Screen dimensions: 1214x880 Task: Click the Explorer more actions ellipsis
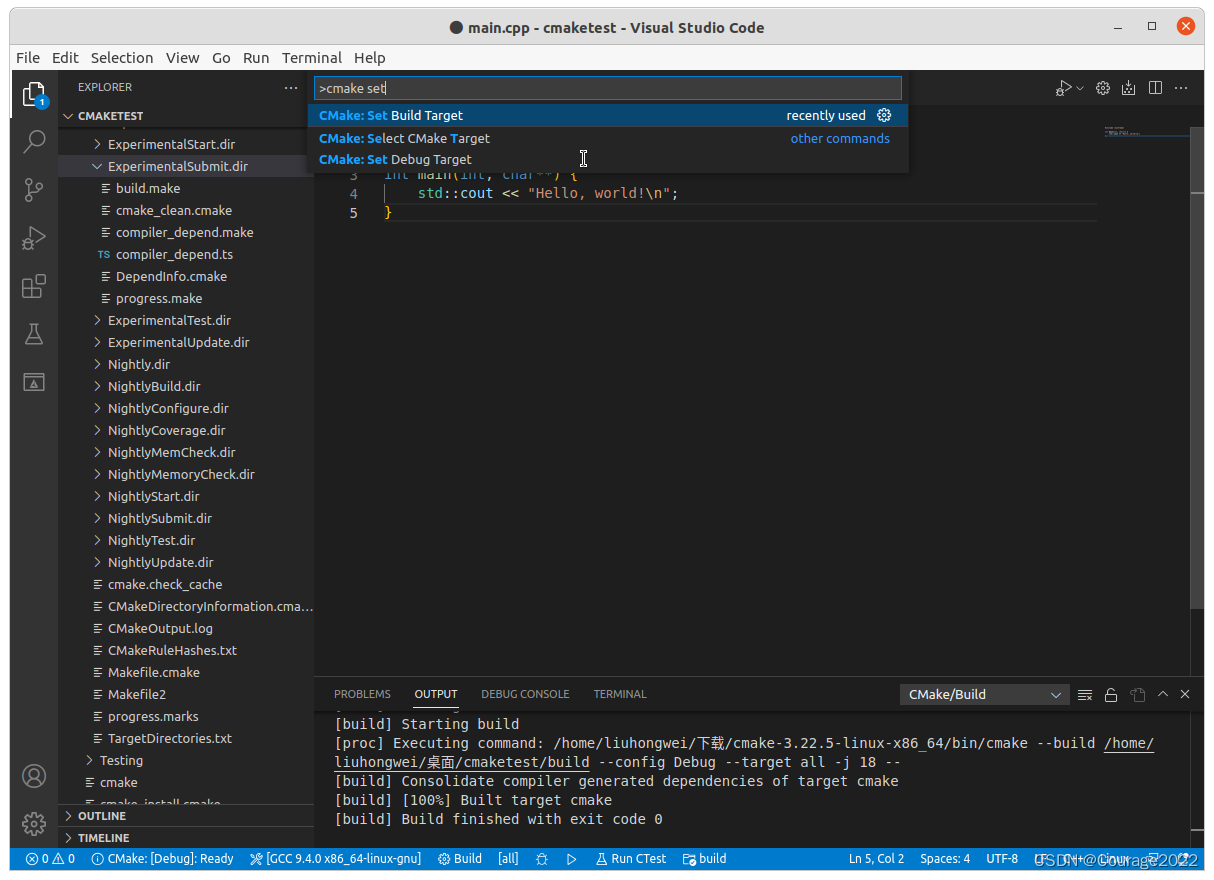[291, 88]
